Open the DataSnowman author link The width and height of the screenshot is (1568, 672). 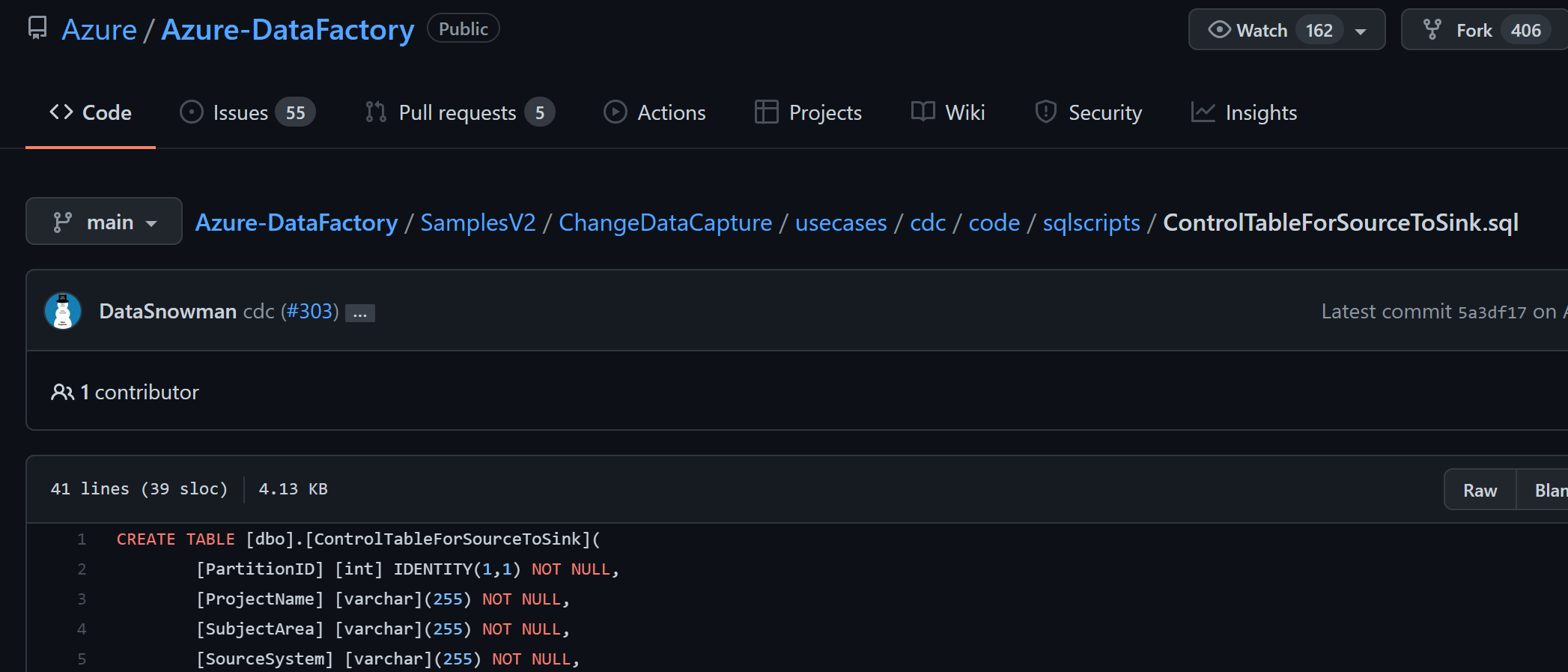pyautogui.click(x=168, y=311)
